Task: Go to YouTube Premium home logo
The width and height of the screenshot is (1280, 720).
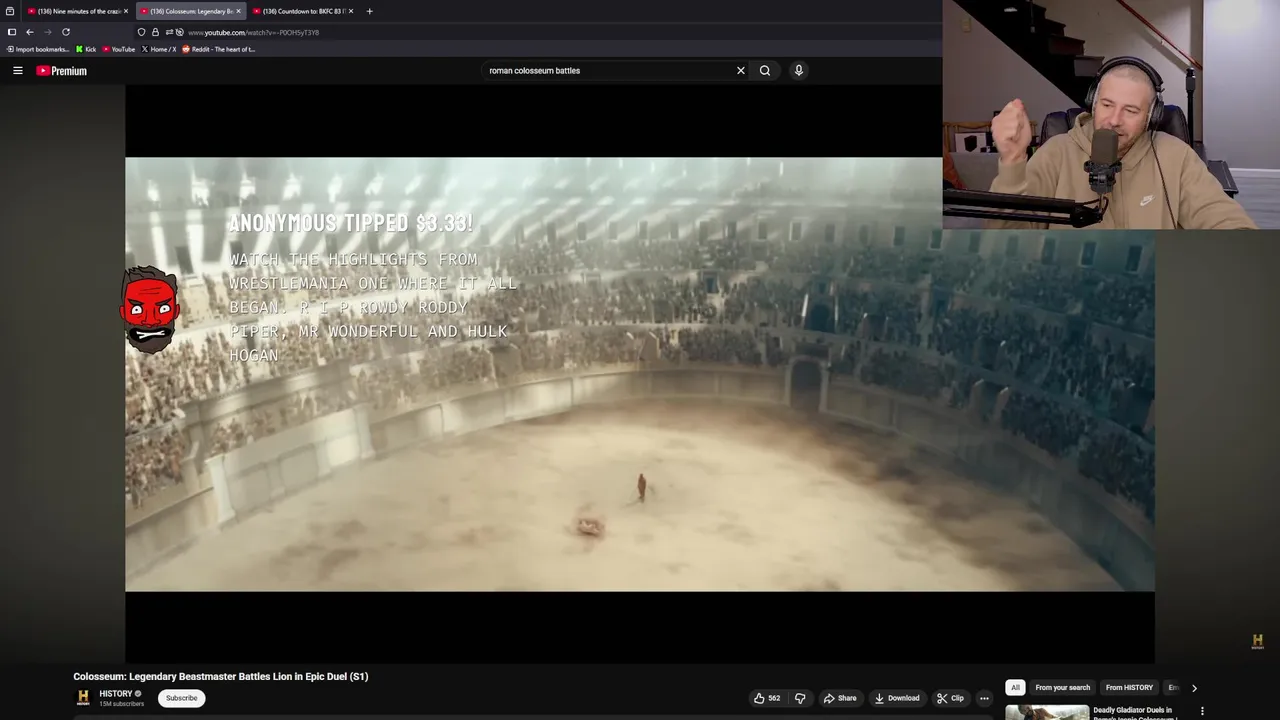Action: click(62, 71)
